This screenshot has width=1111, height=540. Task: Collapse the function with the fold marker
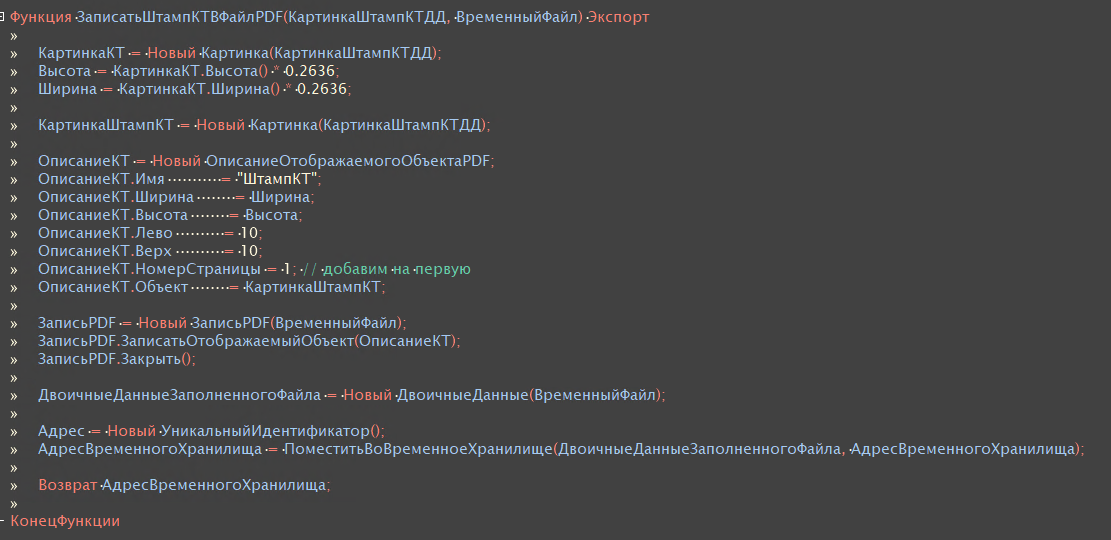[2, 16]
